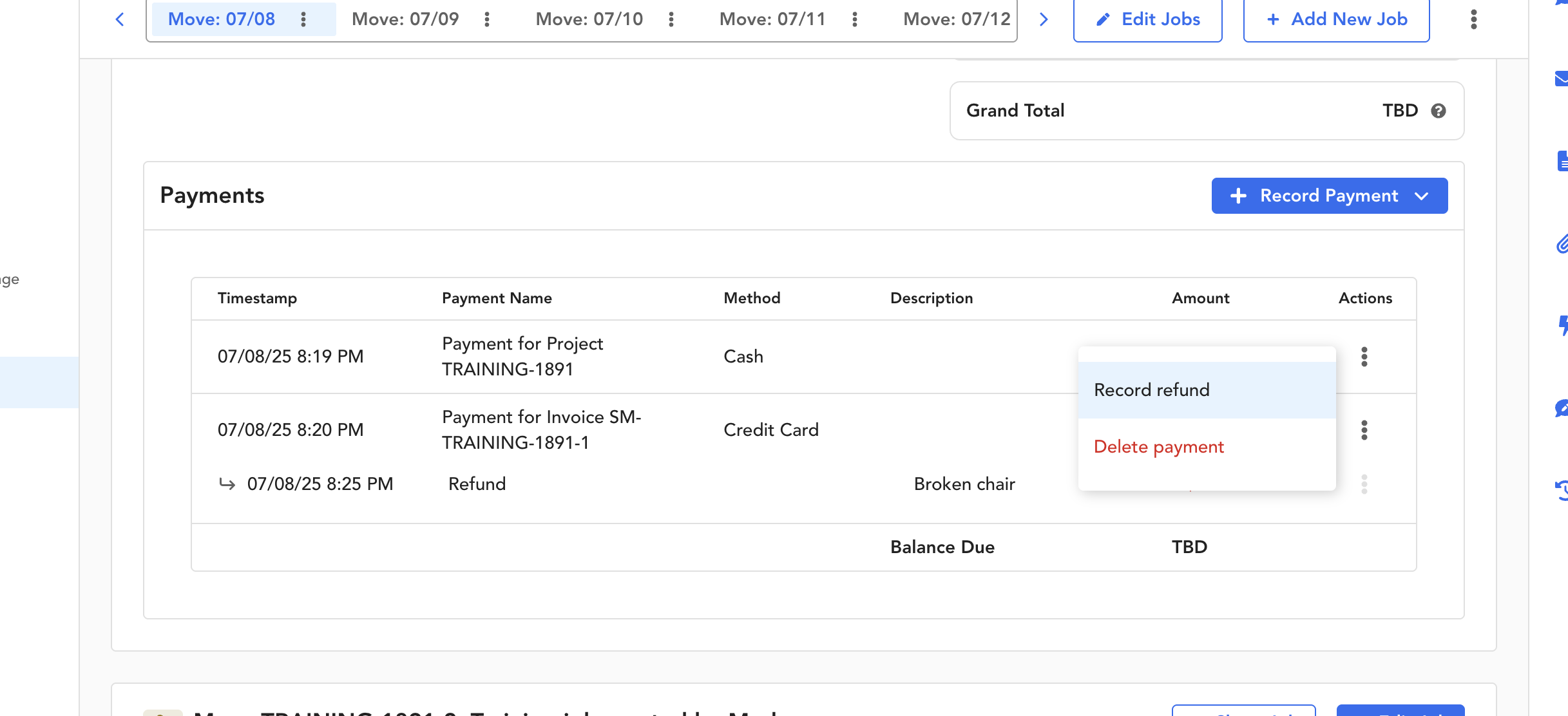
Task: Open options menu for Move: 07/10 tab
Action: point(671,19)
